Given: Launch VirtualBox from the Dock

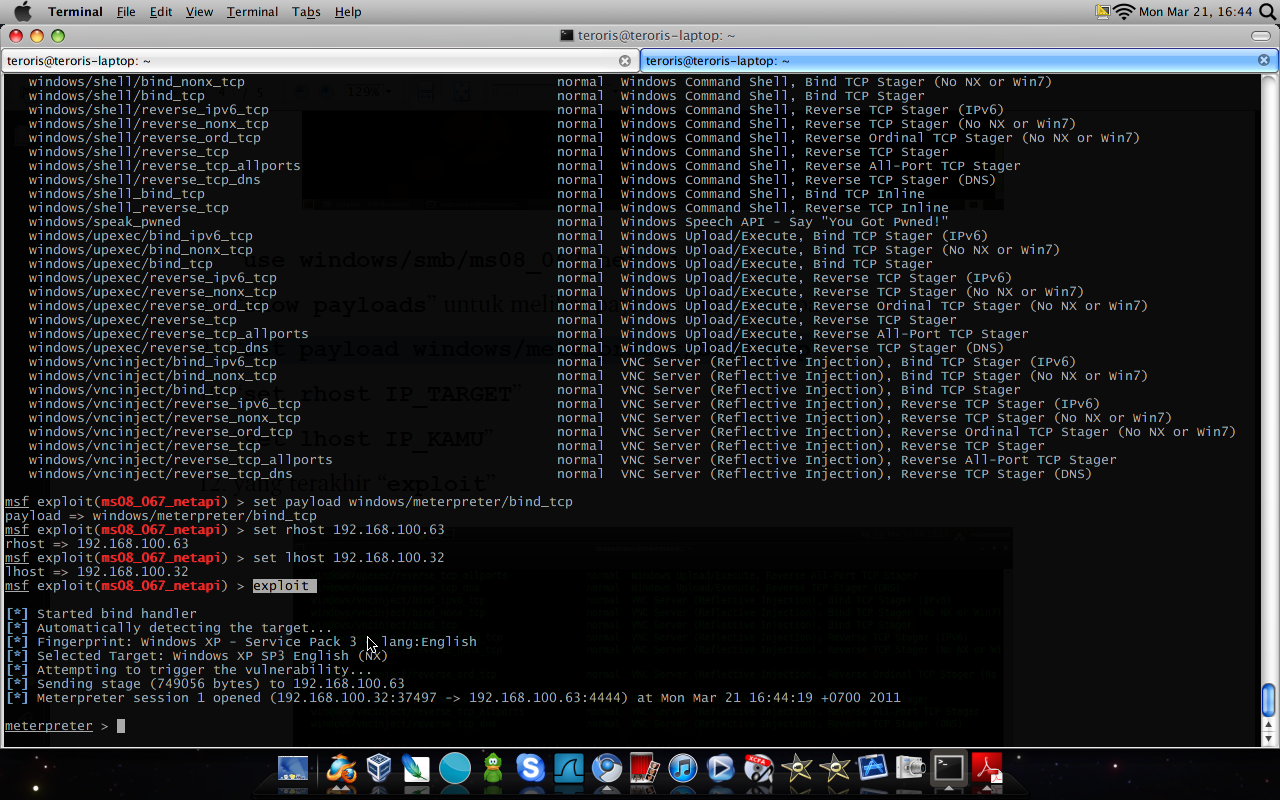Looking at the screenshot, I should 379,768.
